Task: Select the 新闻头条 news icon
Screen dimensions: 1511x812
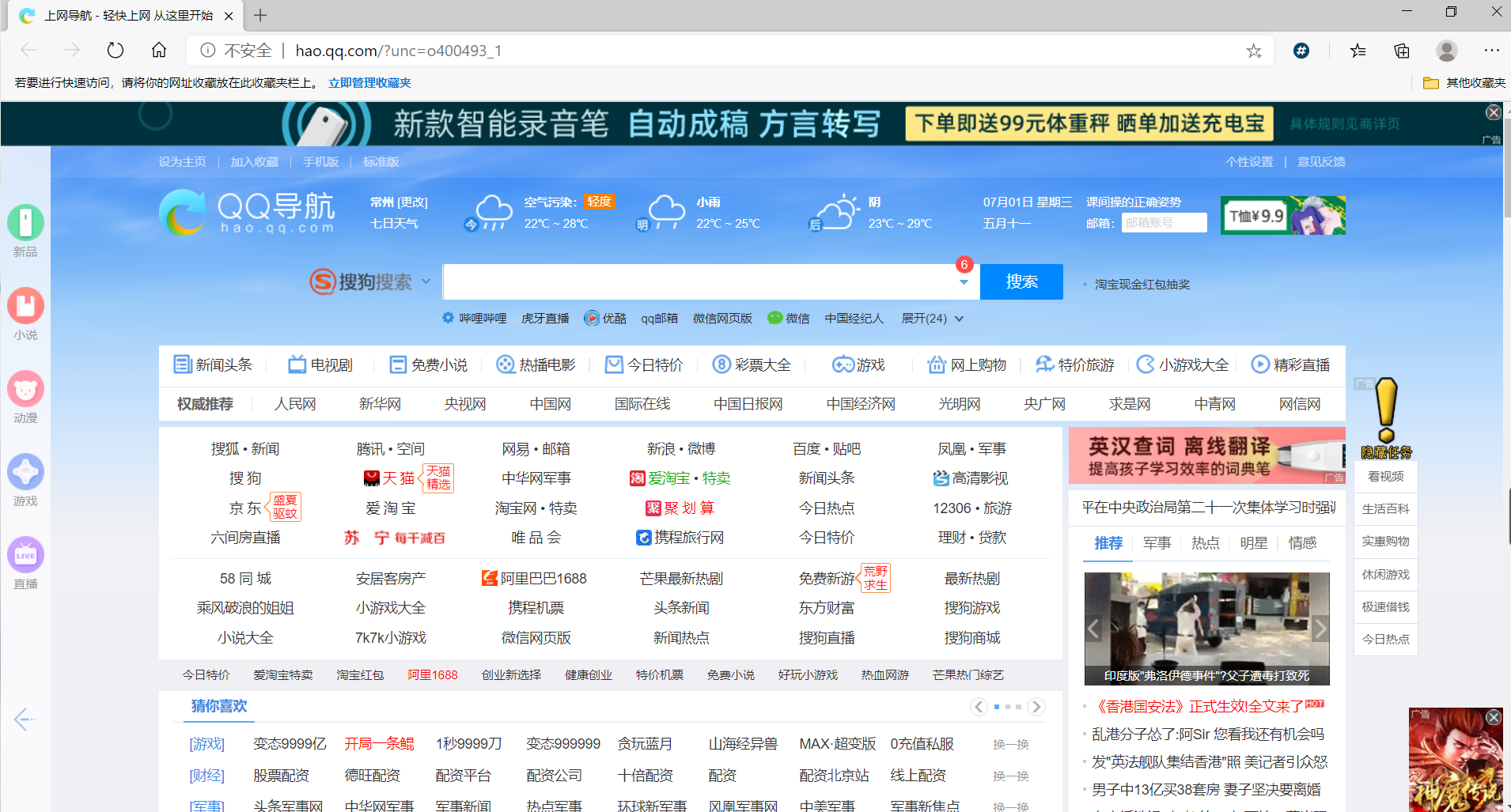Action: pyautogui.click(x=183, y=364)
